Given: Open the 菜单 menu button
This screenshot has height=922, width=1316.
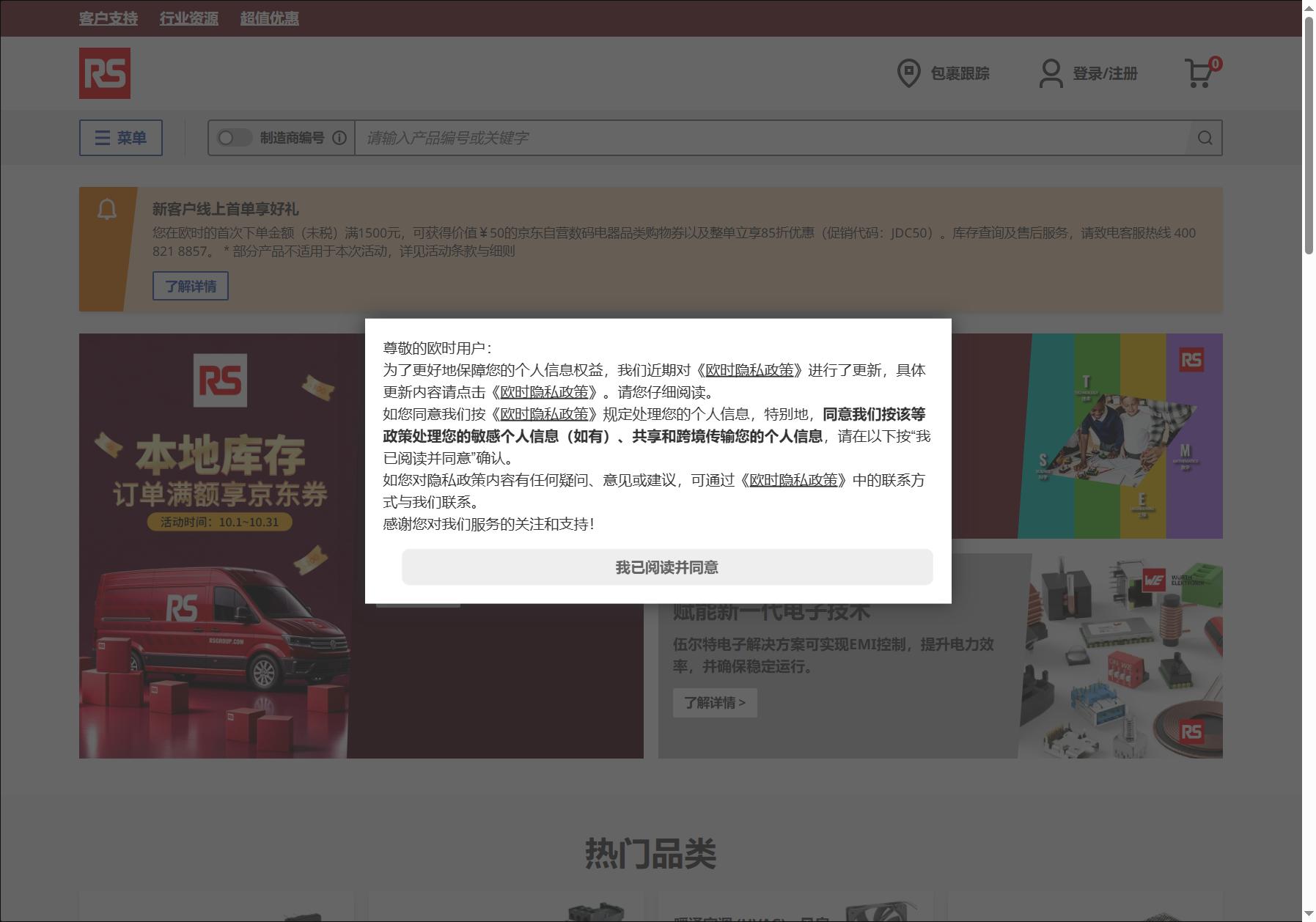Looking at the screenshot, I should tap(121, 138).
